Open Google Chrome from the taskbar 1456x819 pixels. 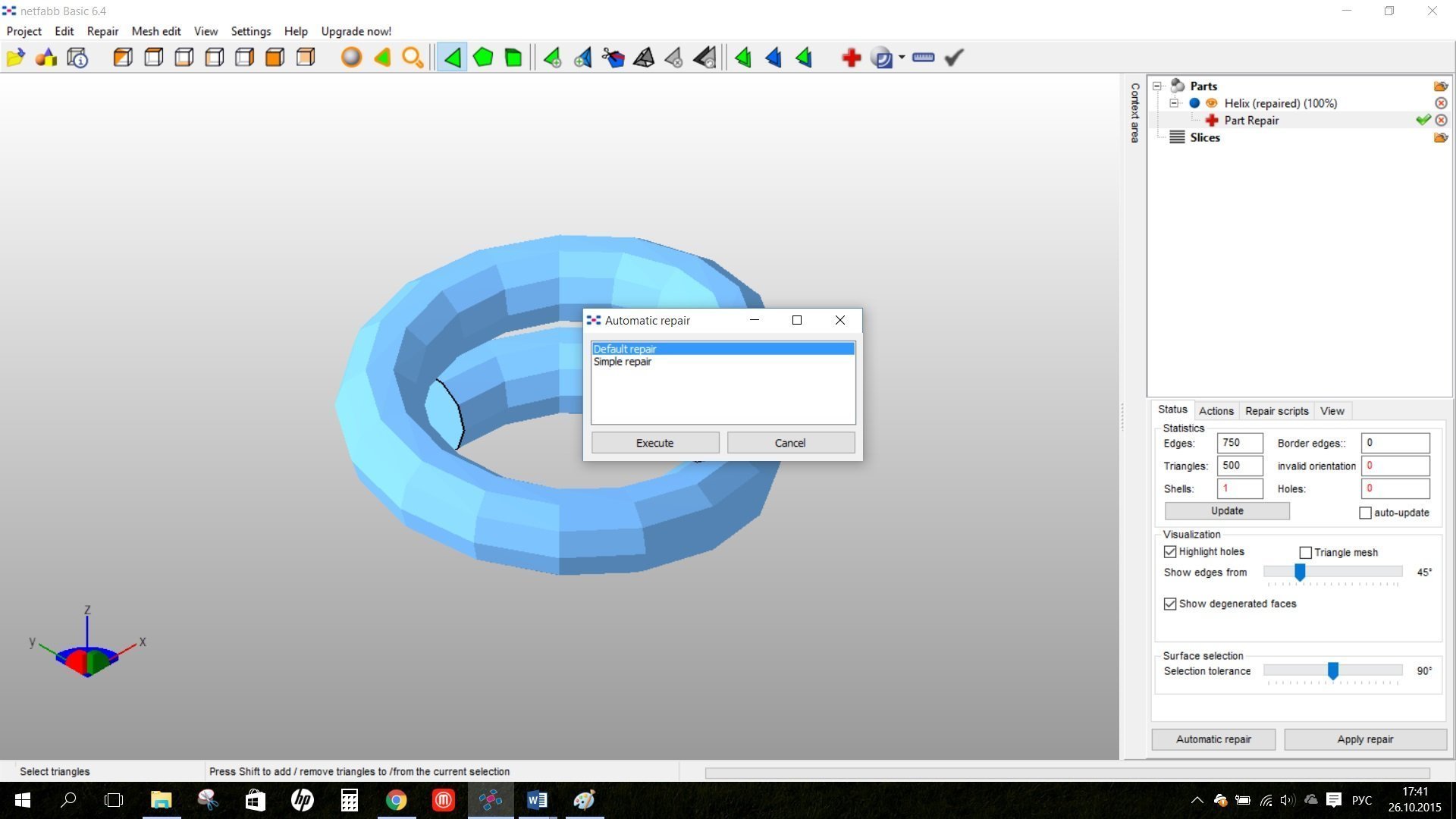click(x=396, y=800)
